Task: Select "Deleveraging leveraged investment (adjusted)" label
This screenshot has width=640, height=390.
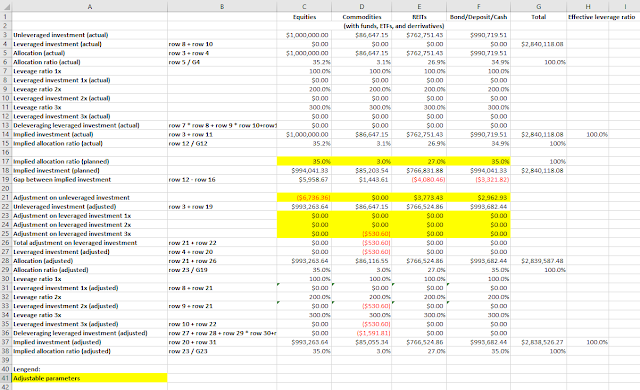Action: tap(89, 333)
